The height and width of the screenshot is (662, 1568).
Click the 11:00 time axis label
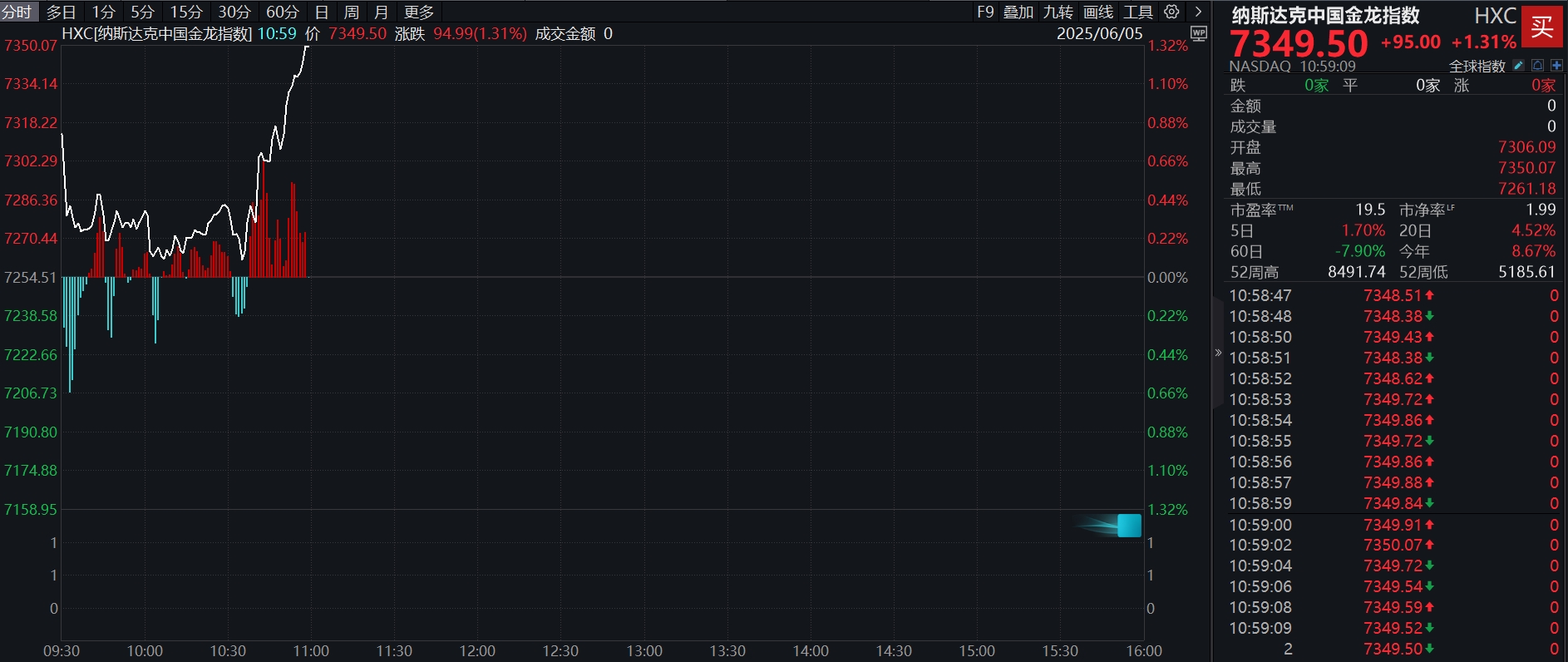[311, 650]
